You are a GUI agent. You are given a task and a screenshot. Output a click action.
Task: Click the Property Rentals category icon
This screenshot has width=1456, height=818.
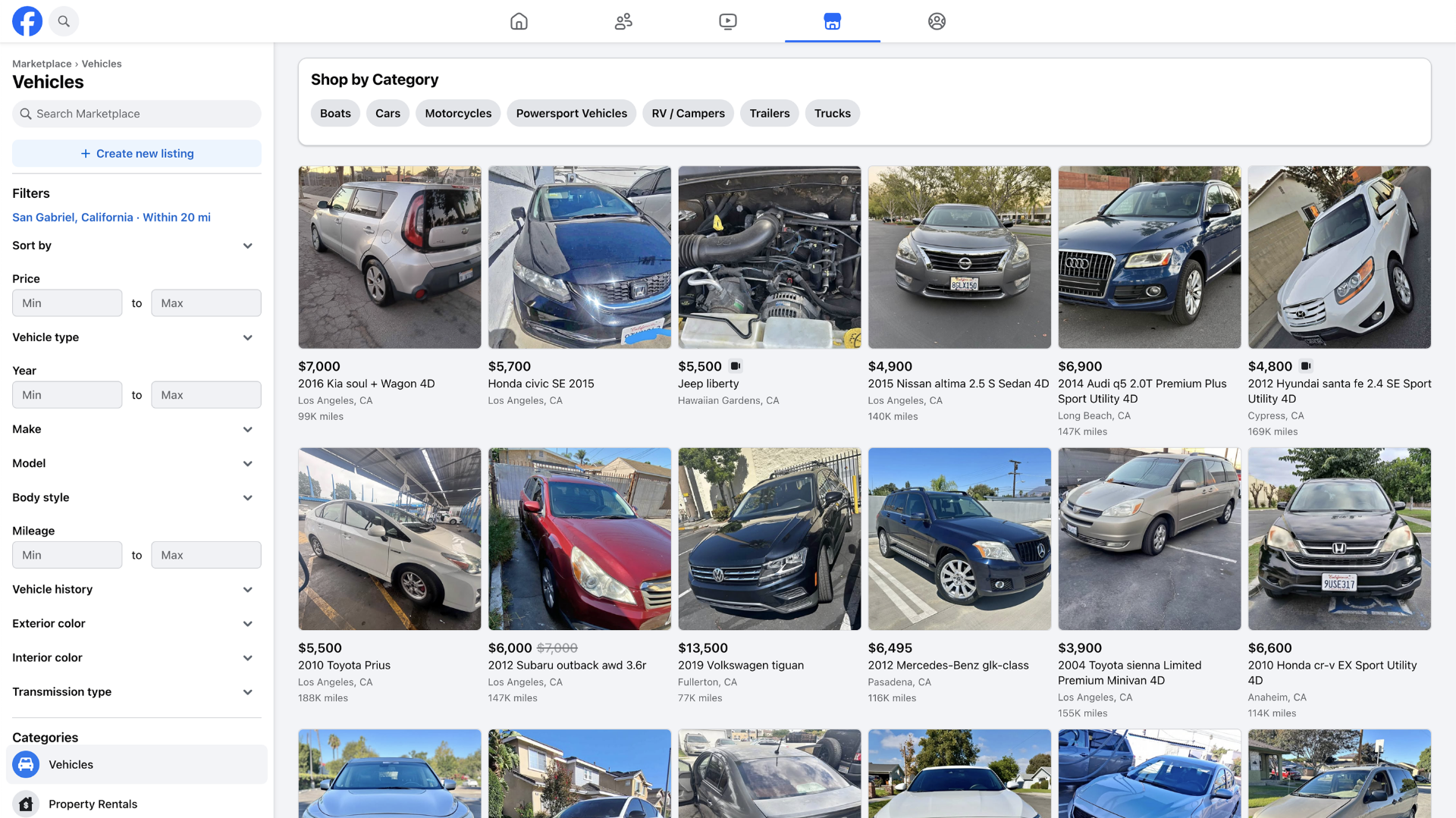pos(26,804)
